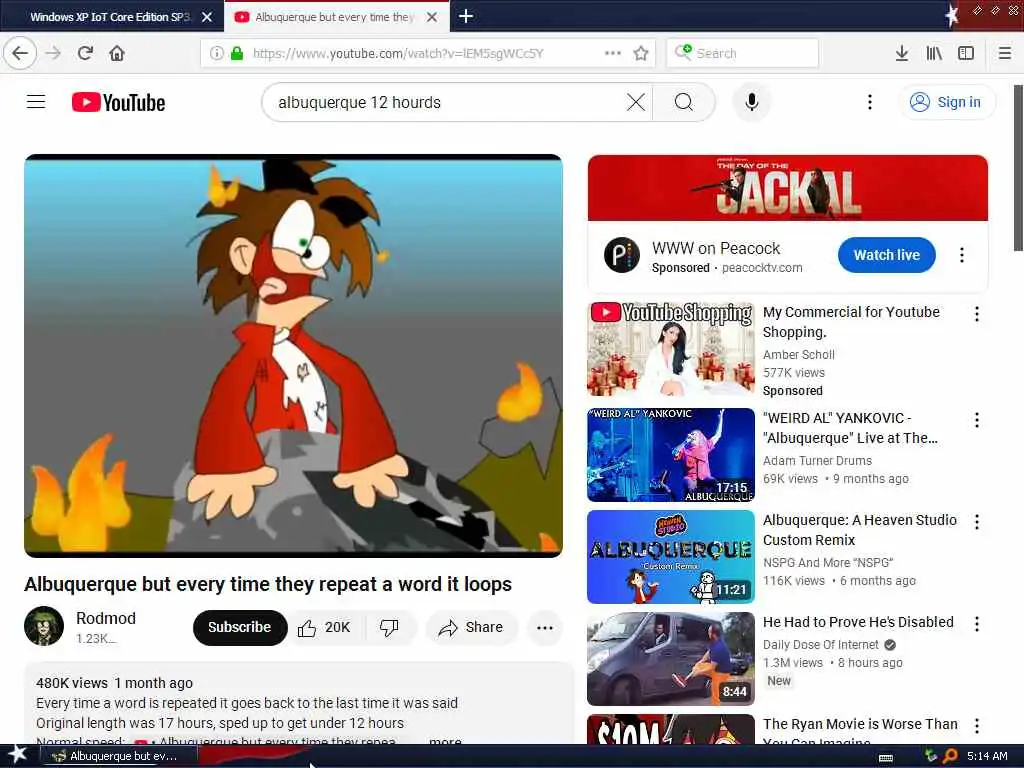Open My Commercial for Youtube Shopping thumbnail
This screenshot has height=768, width=1024.
tap(671, 349)
